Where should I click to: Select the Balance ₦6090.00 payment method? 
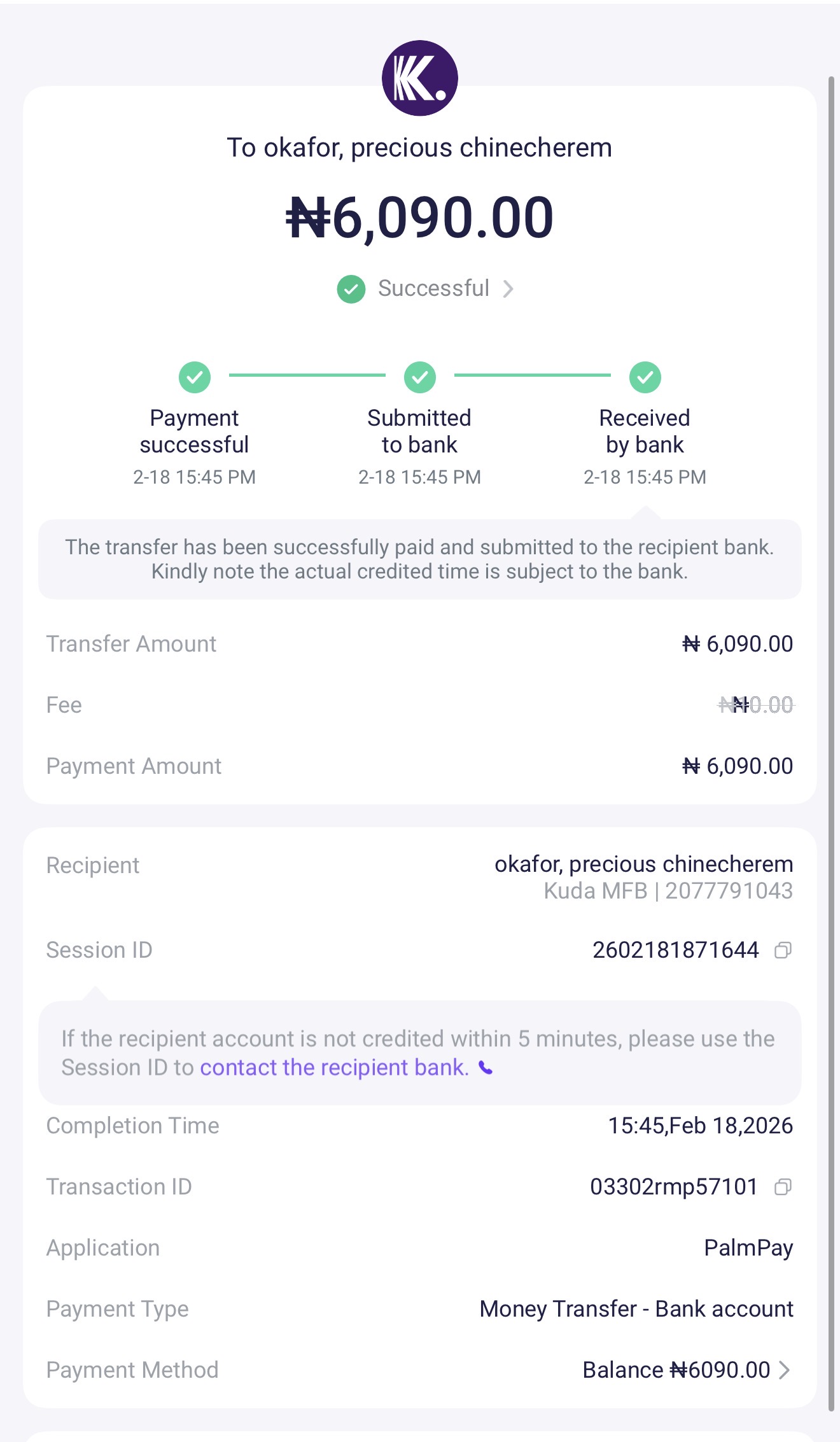[676, 1370]
